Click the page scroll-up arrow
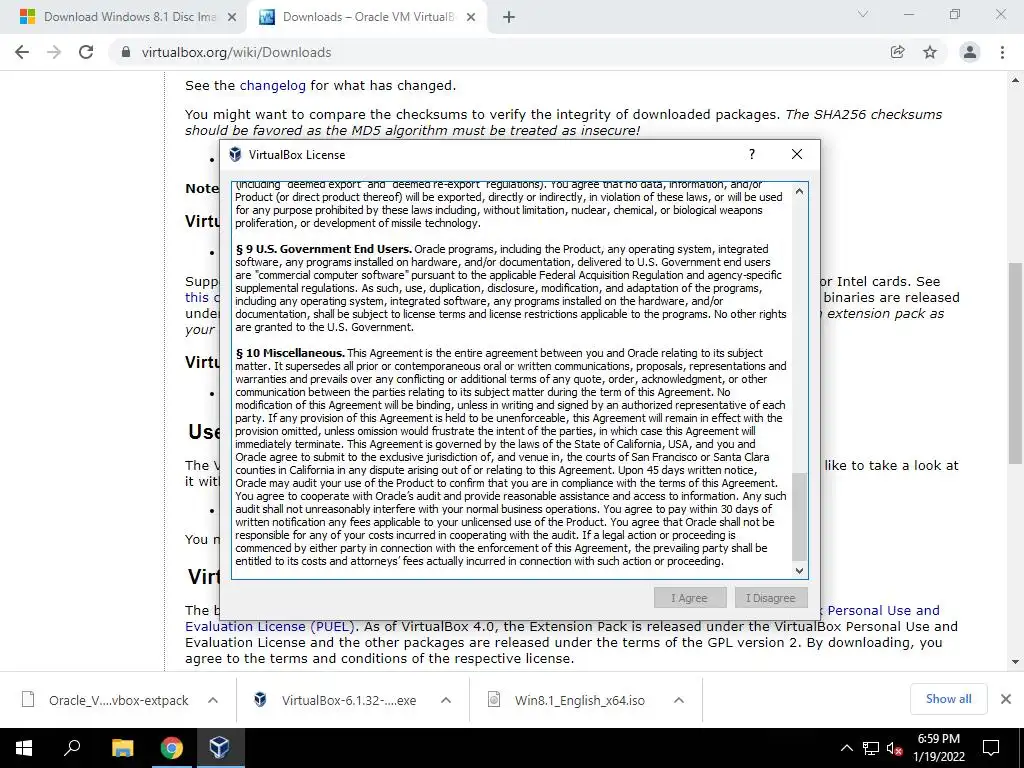 1016,81
